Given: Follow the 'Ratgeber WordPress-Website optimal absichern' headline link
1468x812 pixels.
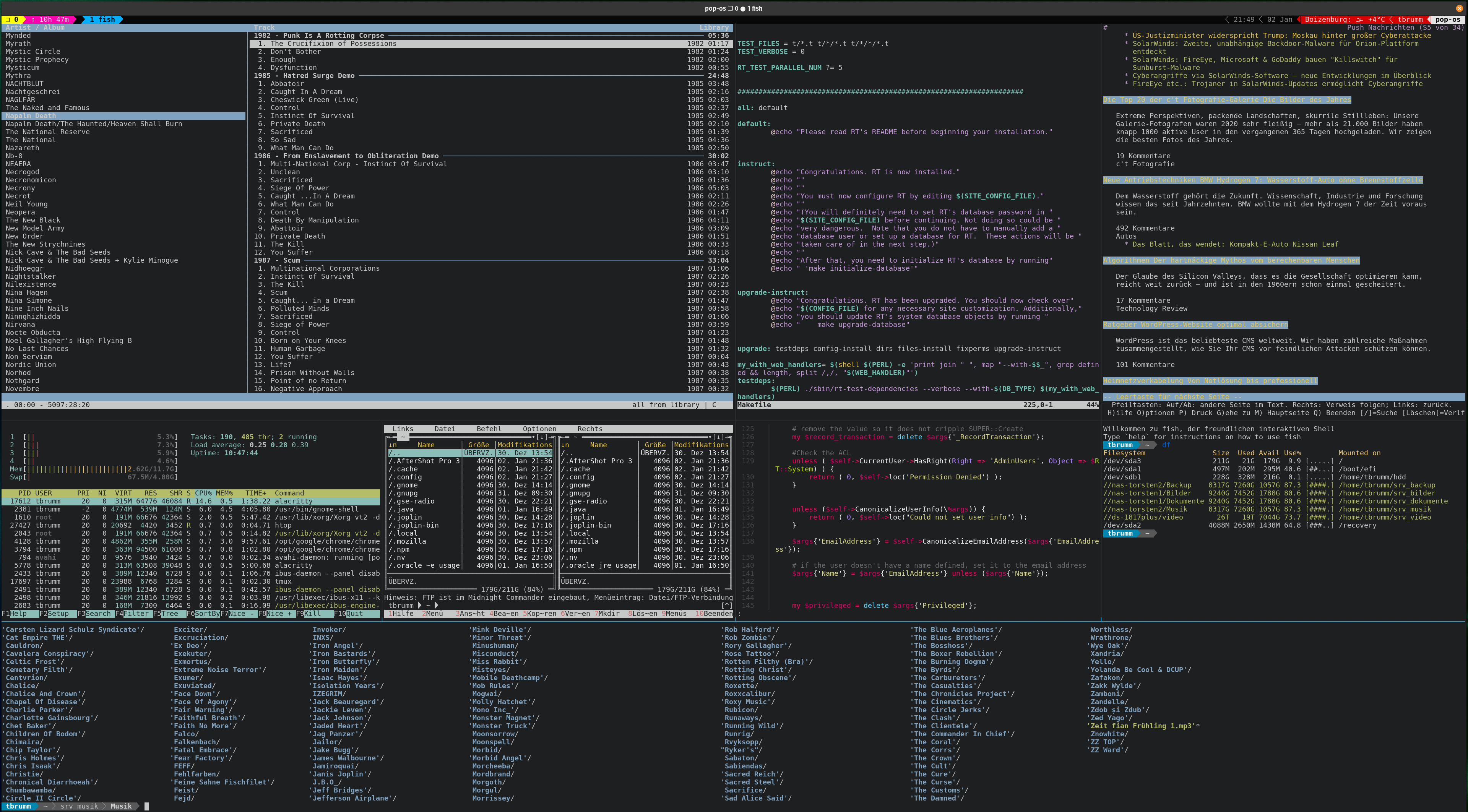Looking at the screenshot, I should tap(1195, 325).
